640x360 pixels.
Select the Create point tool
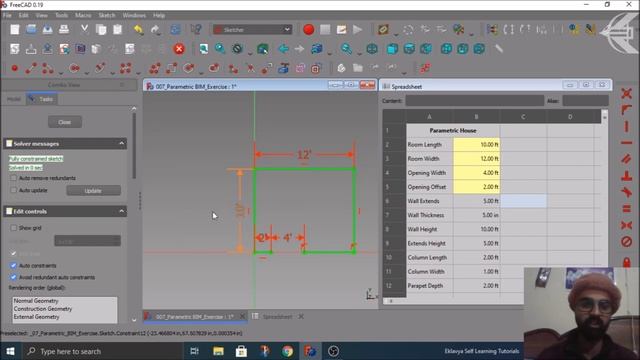tap(15, 68)
